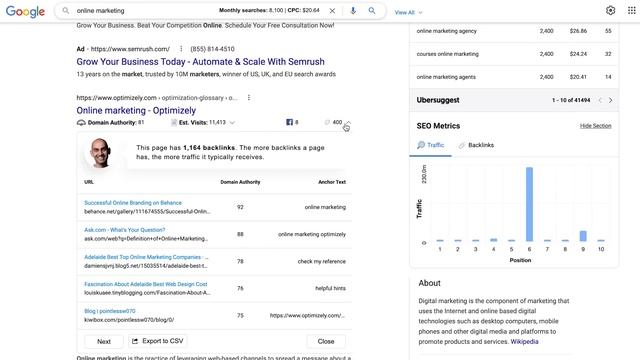Select the online marketing agents keyword row
The height and width of the screenshot is (360, 640).
[514, 77]
